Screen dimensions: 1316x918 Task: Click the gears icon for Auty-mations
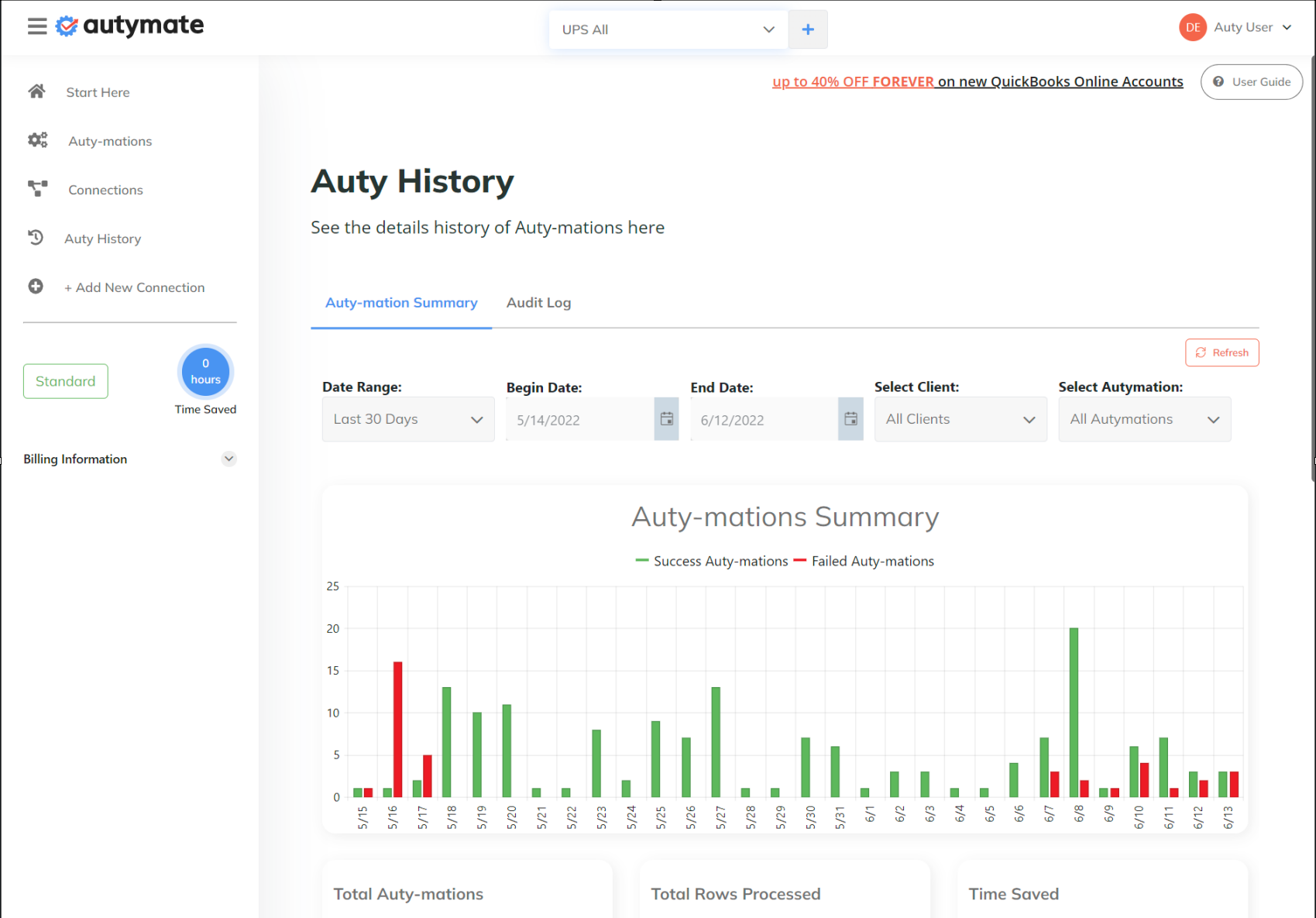point(38,140)
